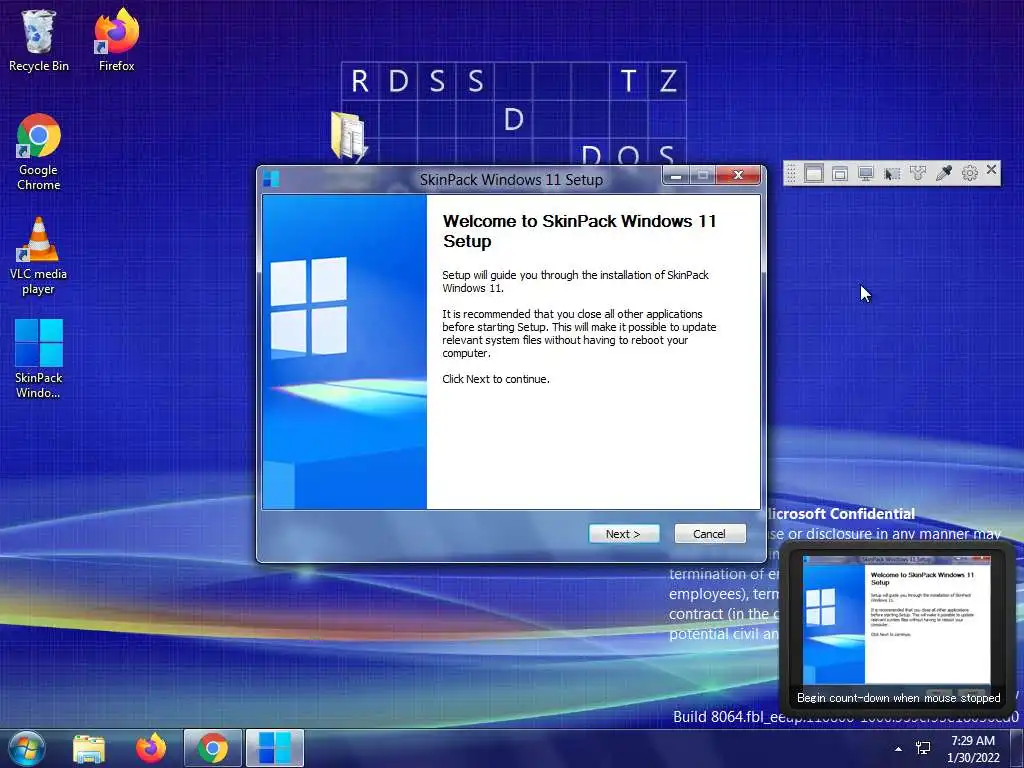Viewport: 1024px width, 768px height.
Task: Open capture toolbar settings gear
Action: pyautogui.click(x=970, y=173)
